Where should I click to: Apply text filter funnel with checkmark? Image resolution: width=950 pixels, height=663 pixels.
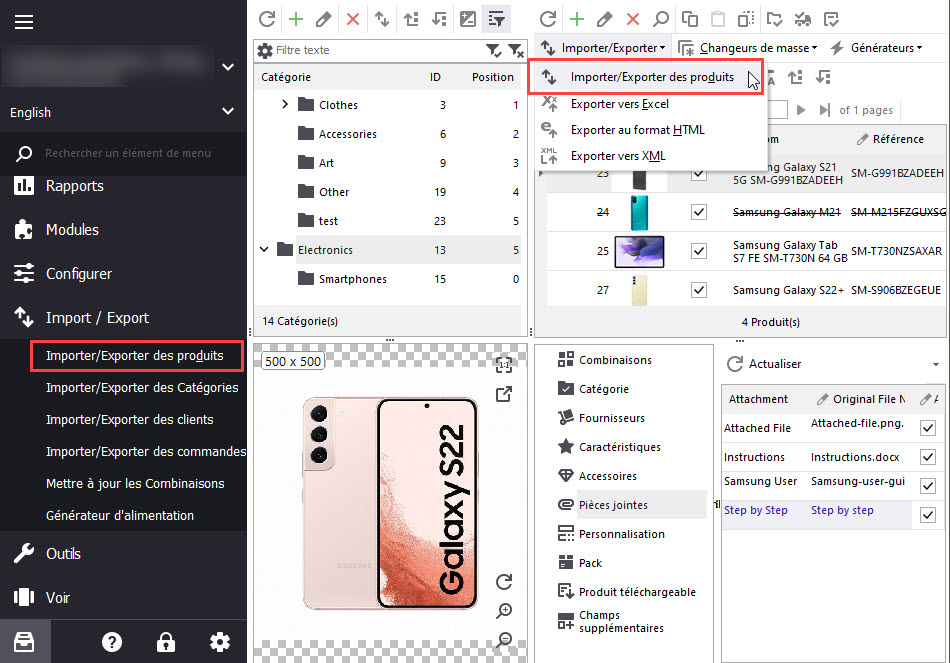coord(493,50)
